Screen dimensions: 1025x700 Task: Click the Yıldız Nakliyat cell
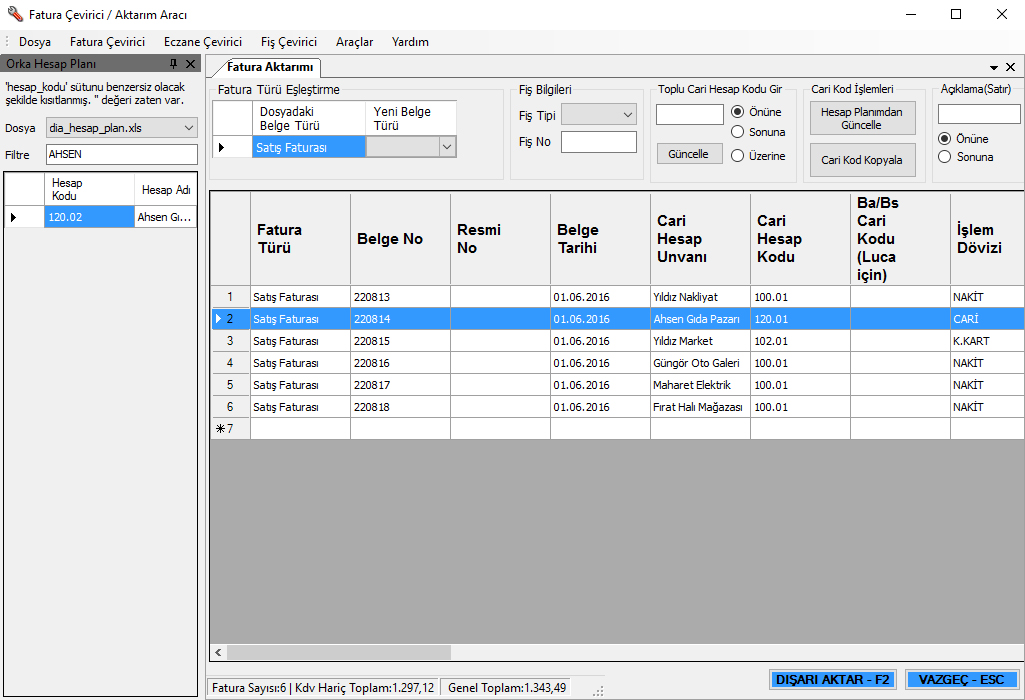pyautogui.click(x=700, y=297)
